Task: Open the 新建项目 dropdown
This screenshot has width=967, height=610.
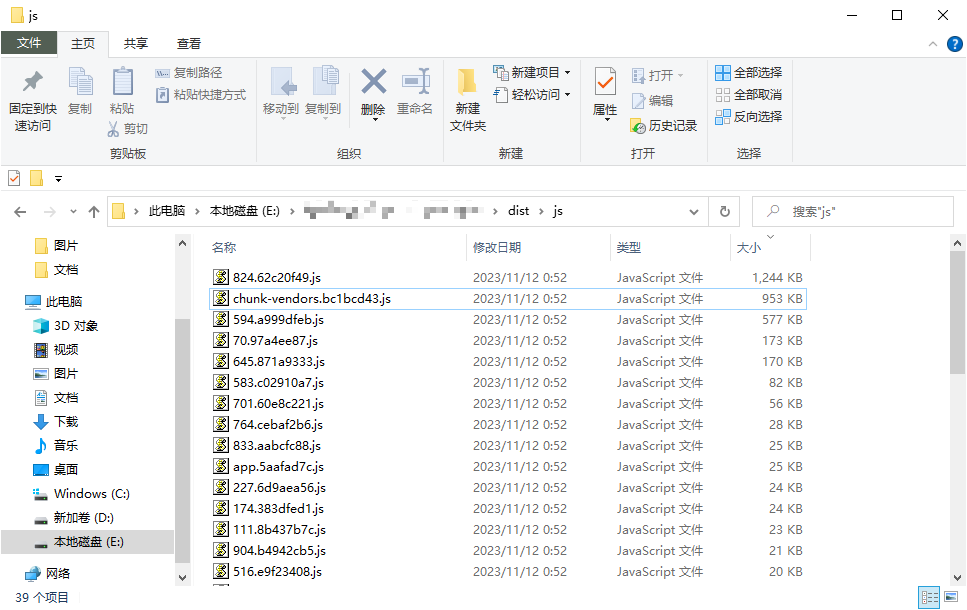Action: 532,73
